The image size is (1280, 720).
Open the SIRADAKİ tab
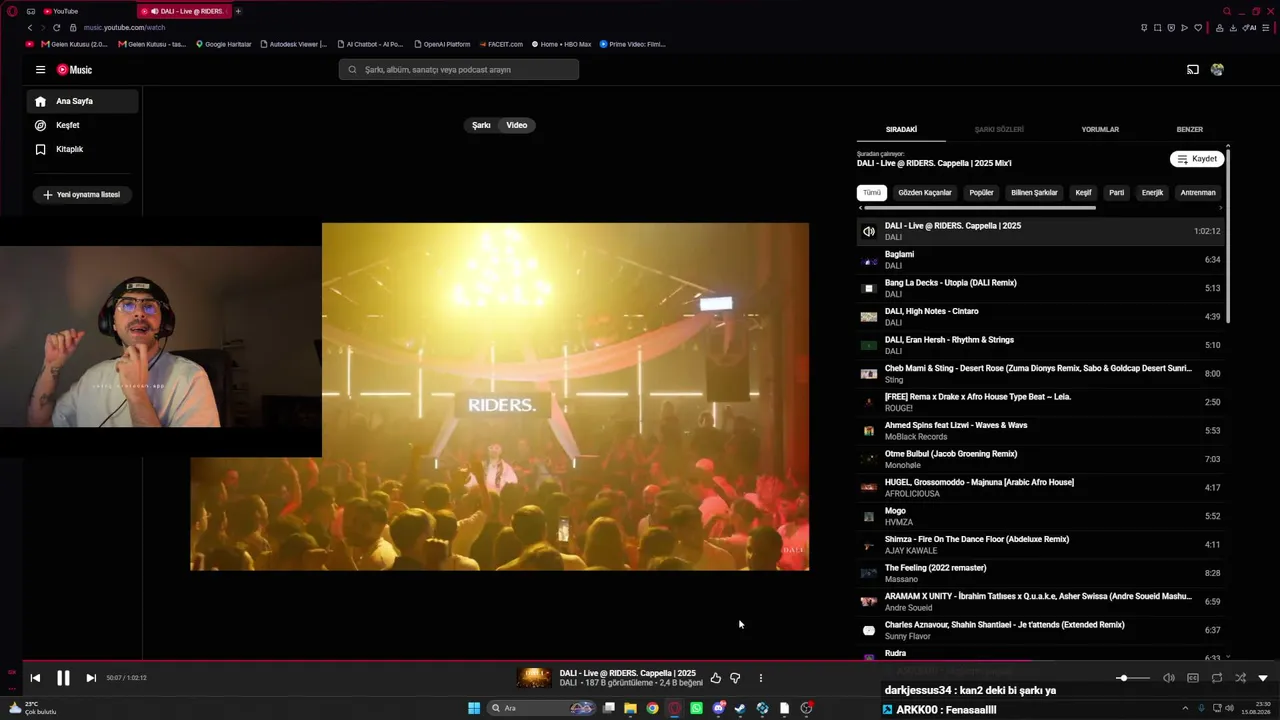pyautogui.click(x=901, y=130)
